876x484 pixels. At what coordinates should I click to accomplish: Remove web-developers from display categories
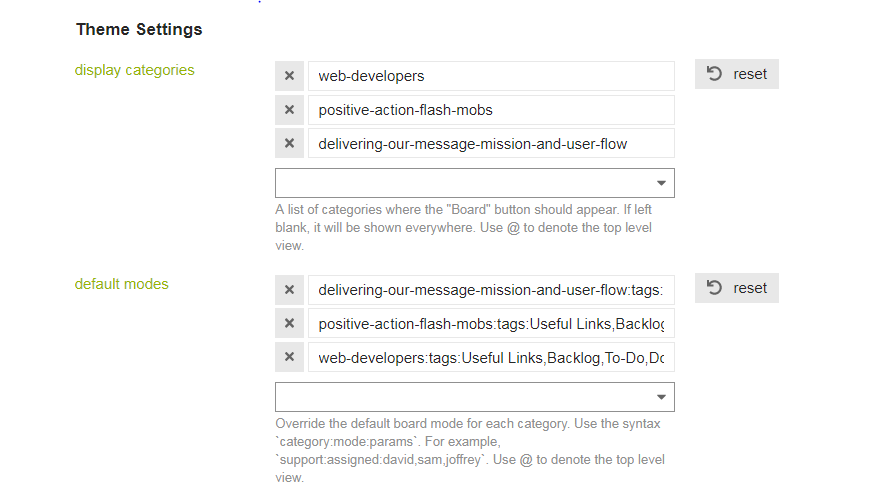point(289,76)
